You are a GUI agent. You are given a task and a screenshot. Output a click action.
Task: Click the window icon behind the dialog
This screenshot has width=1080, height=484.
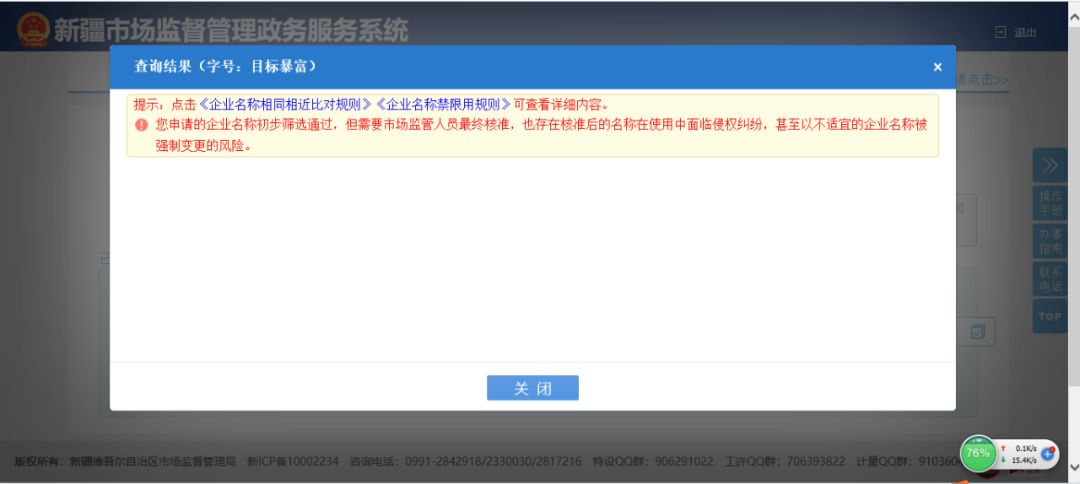tap(977, 331)
